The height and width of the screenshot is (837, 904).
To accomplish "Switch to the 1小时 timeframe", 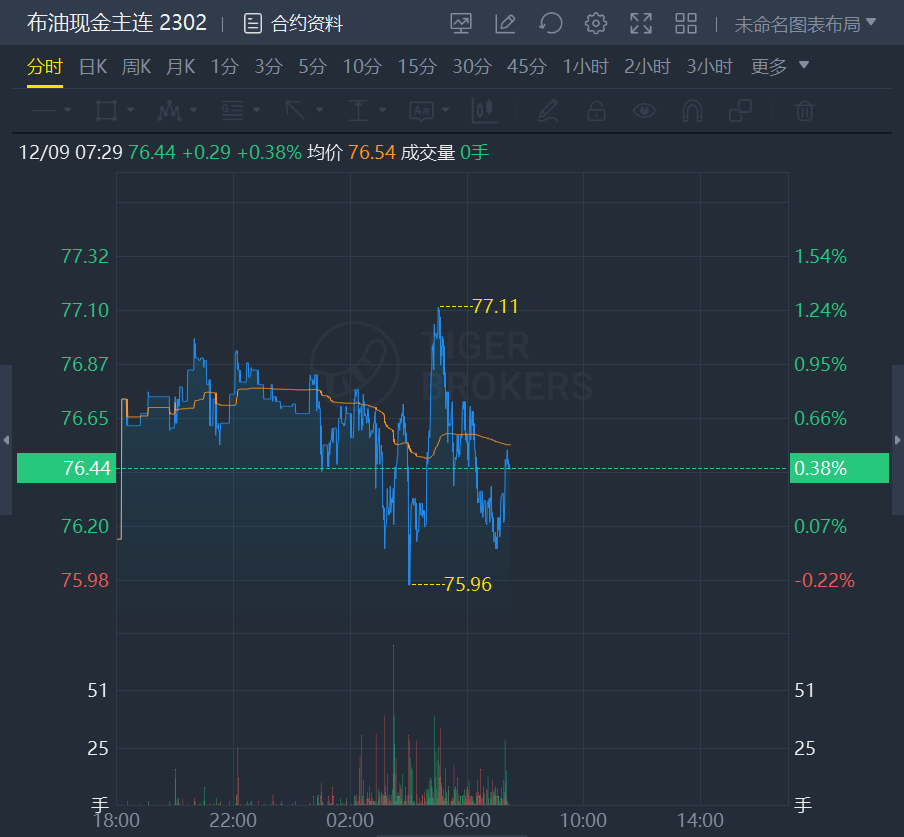I will coord(586,67).
